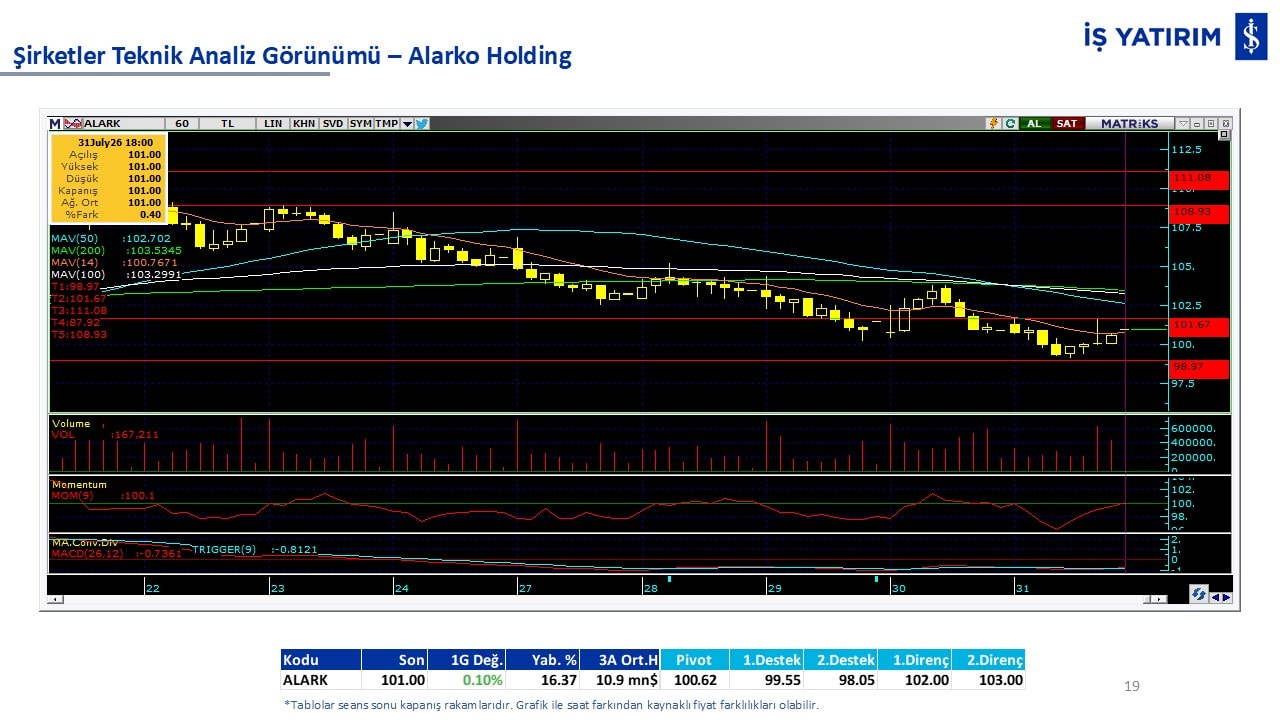Click the 0.10% daily change value

(x=482, y=680)
